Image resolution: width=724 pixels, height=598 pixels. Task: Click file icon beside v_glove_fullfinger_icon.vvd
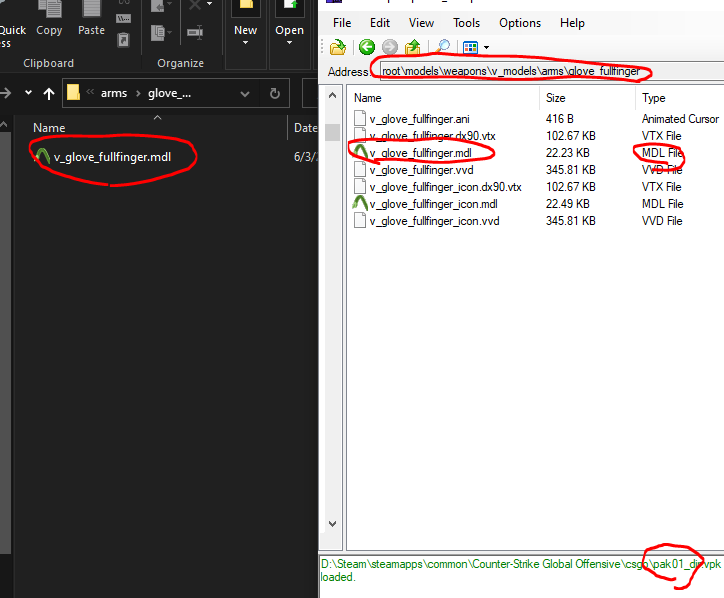(360, 220)
